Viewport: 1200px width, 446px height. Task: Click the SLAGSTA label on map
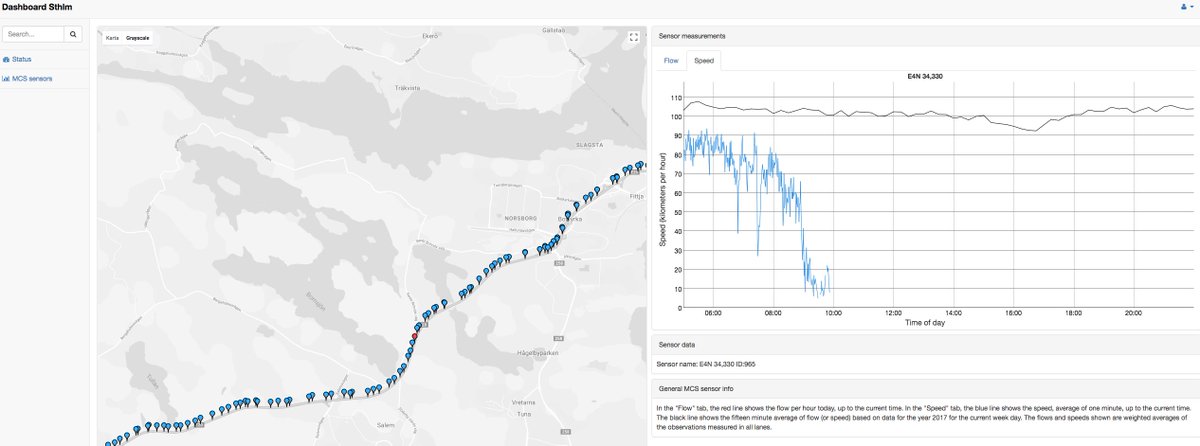589,143
